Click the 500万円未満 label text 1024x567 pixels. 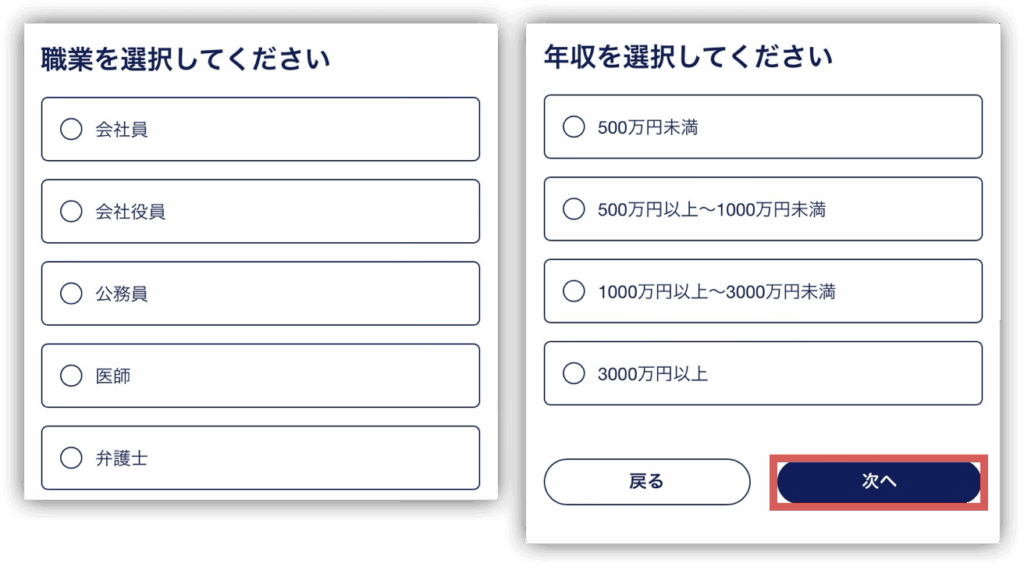pos(647,127)
